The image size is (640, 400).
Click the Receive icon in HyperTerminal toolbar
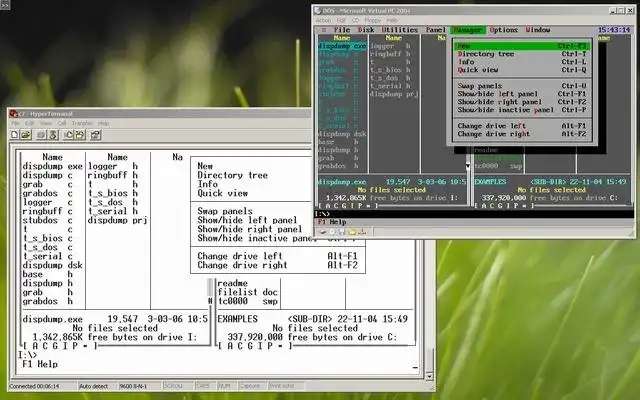(80, 135)
